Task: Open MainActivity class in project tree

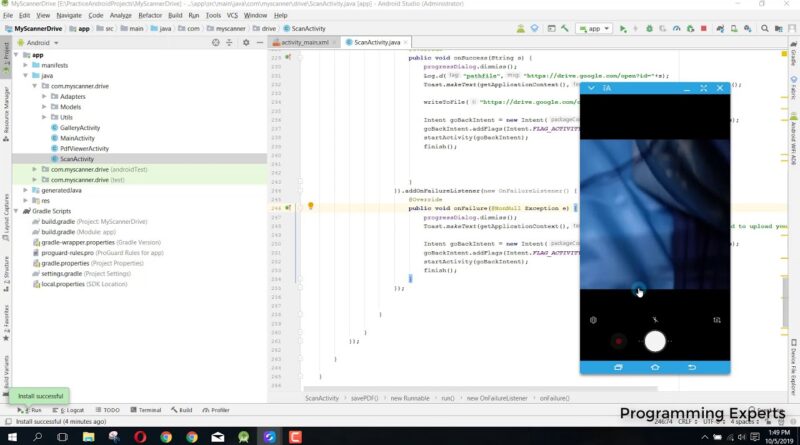Action: click(x=77, y=138)
